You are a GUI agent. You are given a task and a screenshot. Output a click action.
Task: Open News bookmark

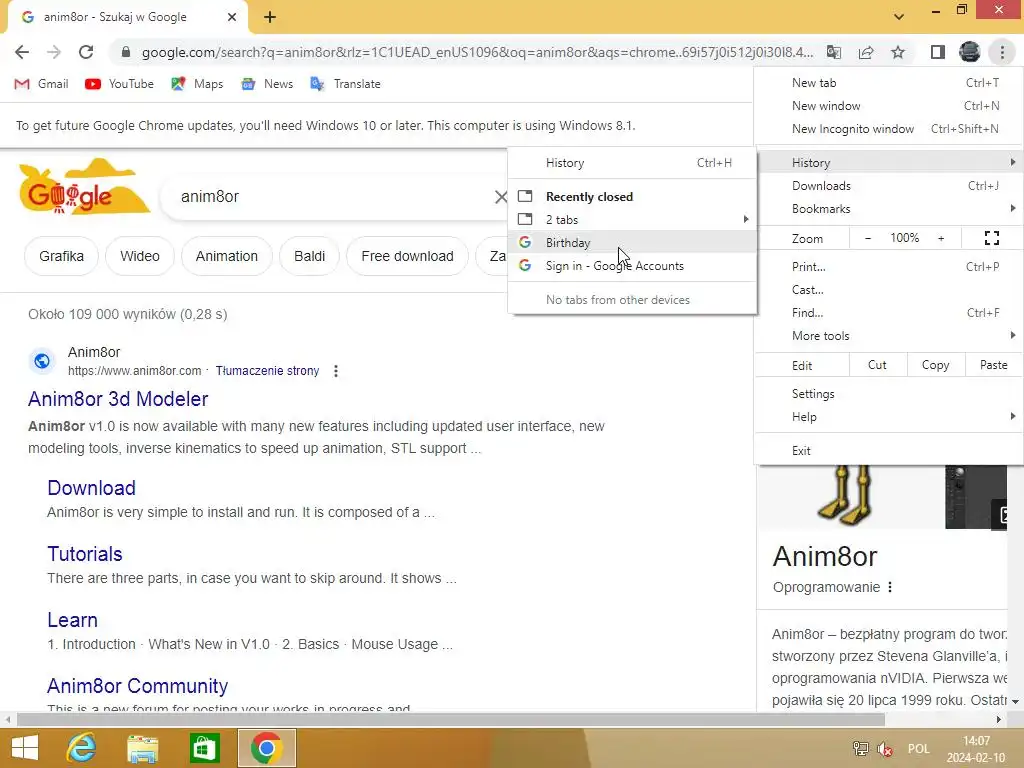pos(267,84)
